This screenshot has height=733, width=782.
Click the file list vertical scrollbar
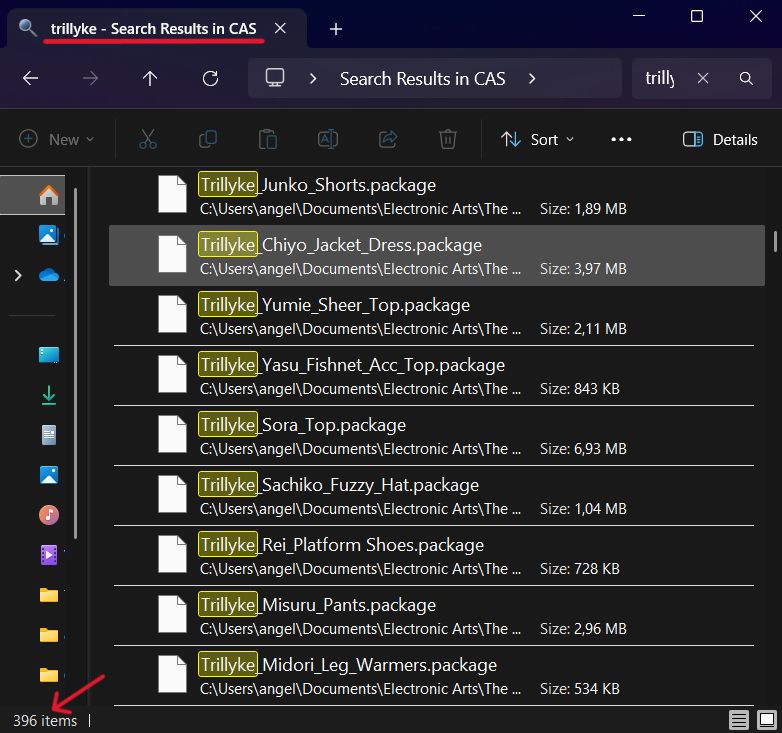tap(775, 241)
